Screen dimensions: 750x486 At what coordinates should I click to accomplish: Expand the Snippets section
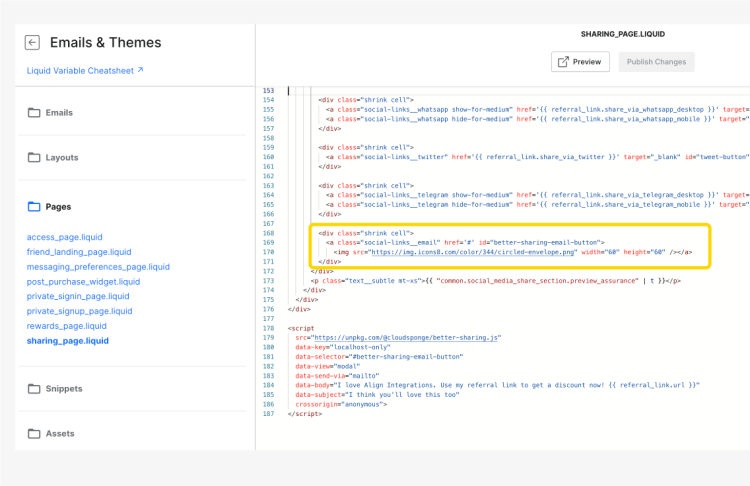coord(64,388)
